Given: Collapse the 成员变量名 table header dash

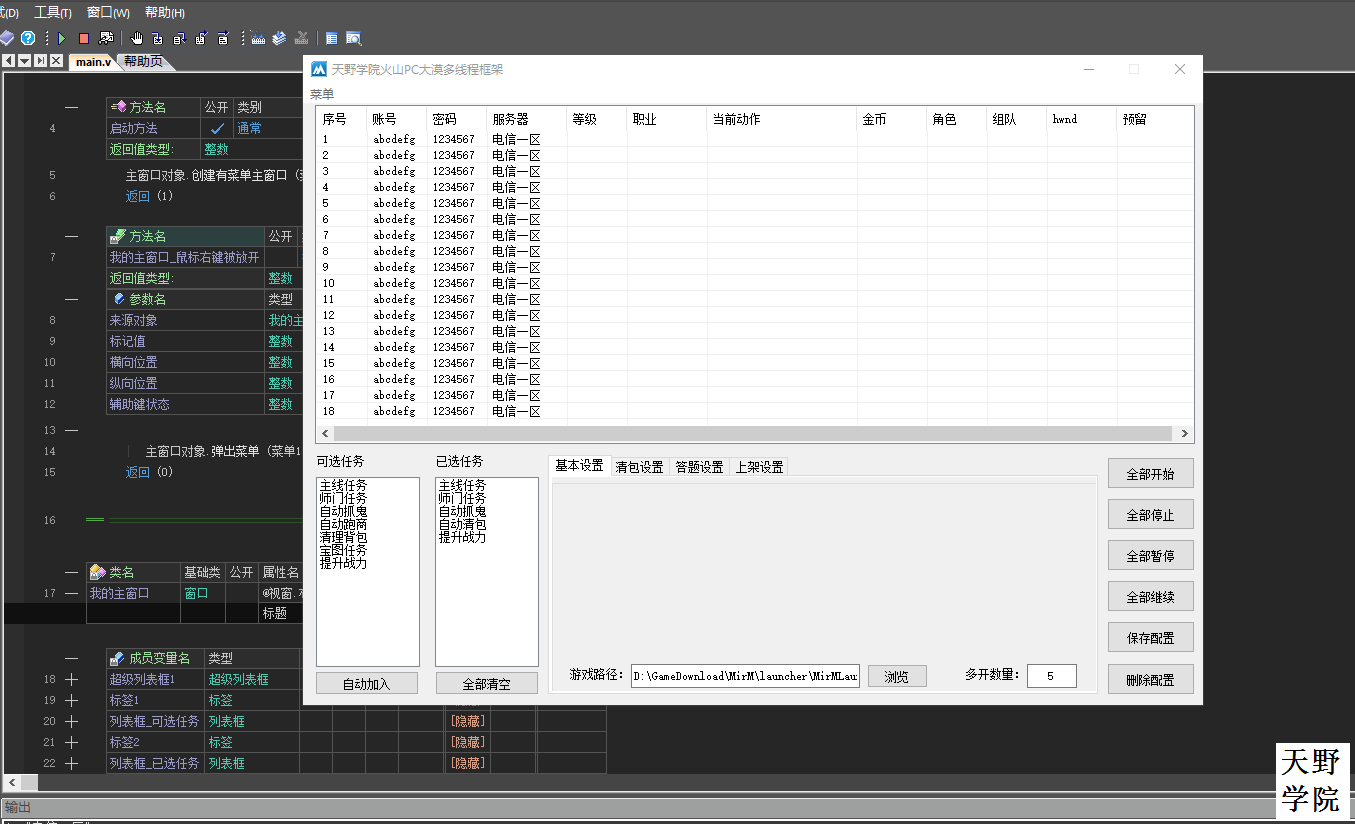Looking at the screenshot, I should pos(71,658).
